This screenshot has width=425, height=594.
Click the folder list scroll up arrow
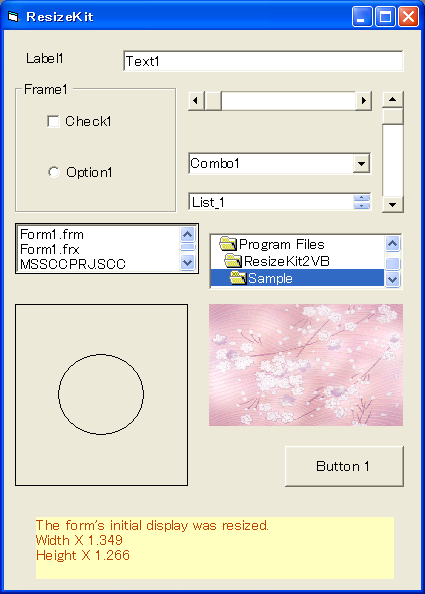tap(392, 243)
